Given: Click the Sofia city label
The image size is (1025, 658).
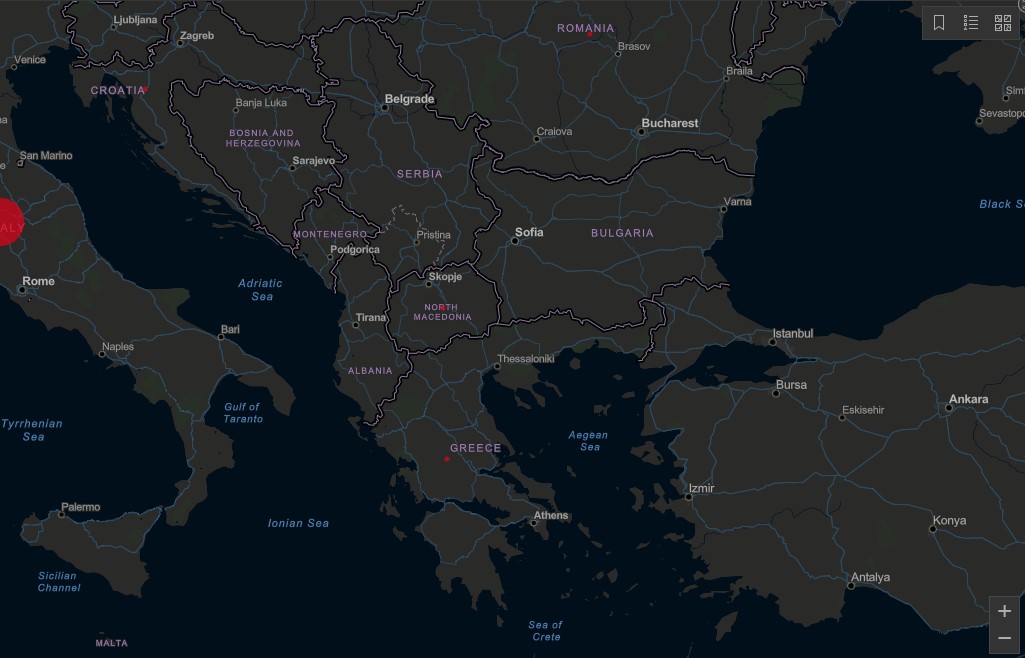Looking at the screenshot, I should tap(529, 232).
